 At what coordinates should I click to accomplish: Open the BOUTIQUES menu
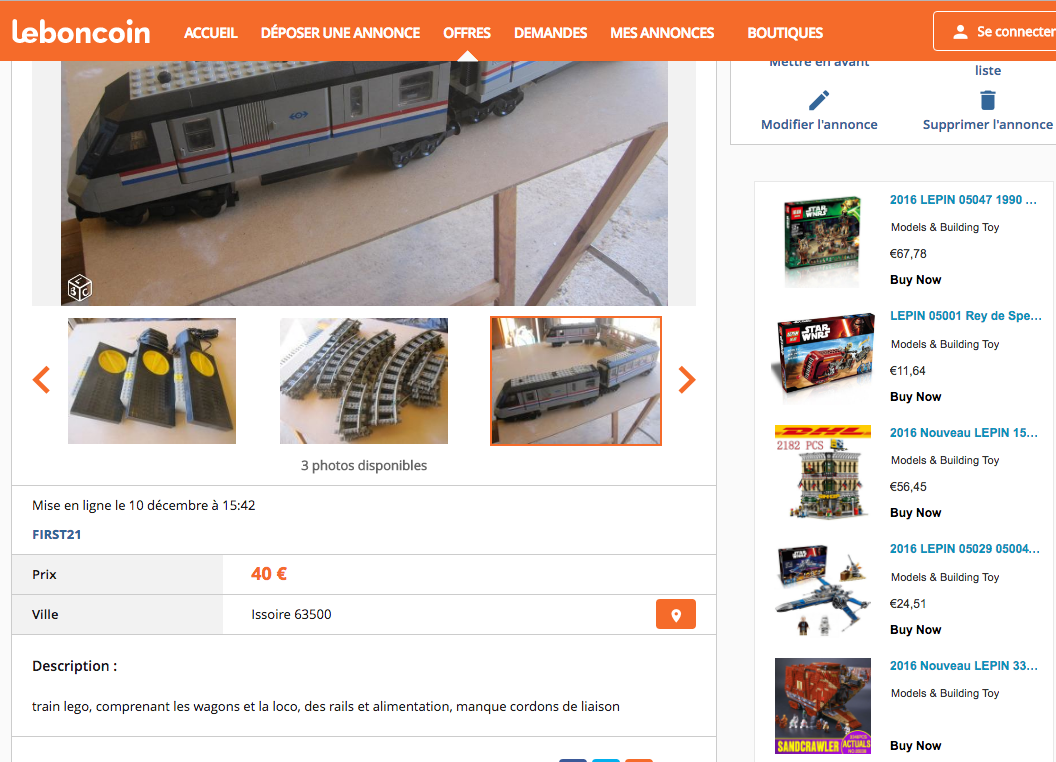(x=785, y=33)
